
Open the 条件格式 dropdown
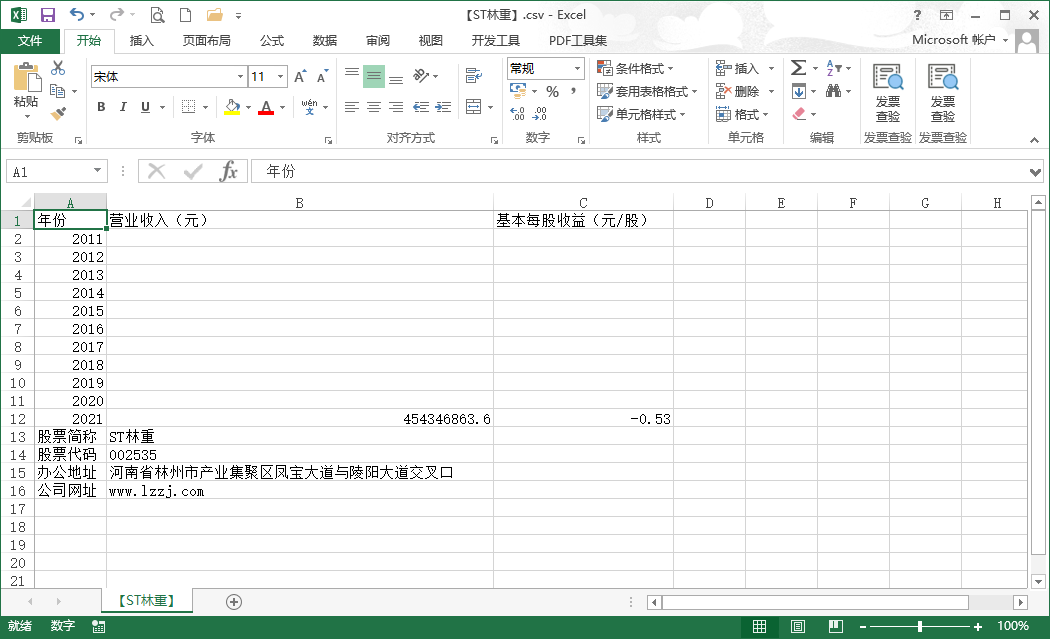[635, 68]
